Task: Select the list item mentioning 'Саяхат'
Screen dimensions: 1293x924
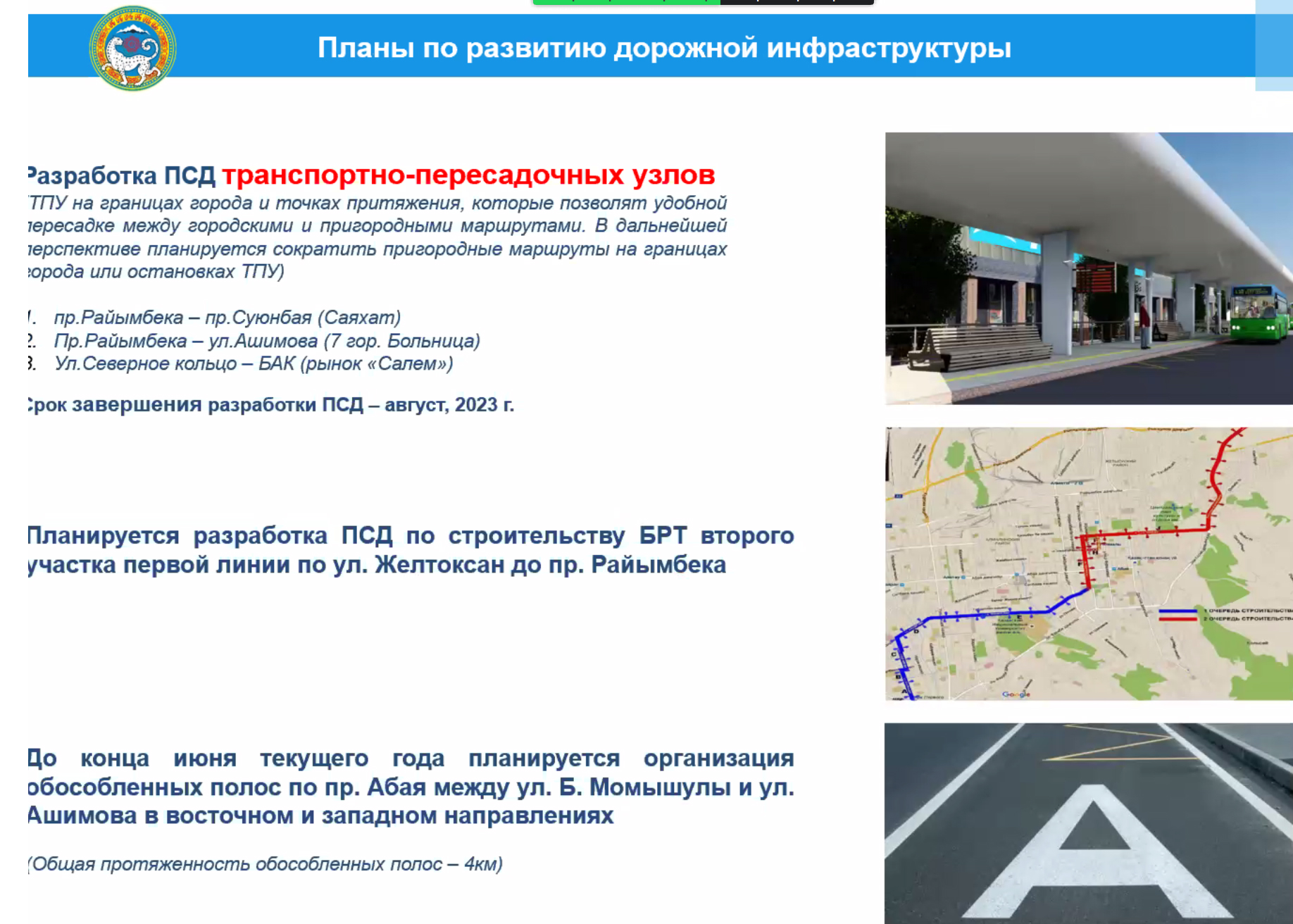Action: 227,318
